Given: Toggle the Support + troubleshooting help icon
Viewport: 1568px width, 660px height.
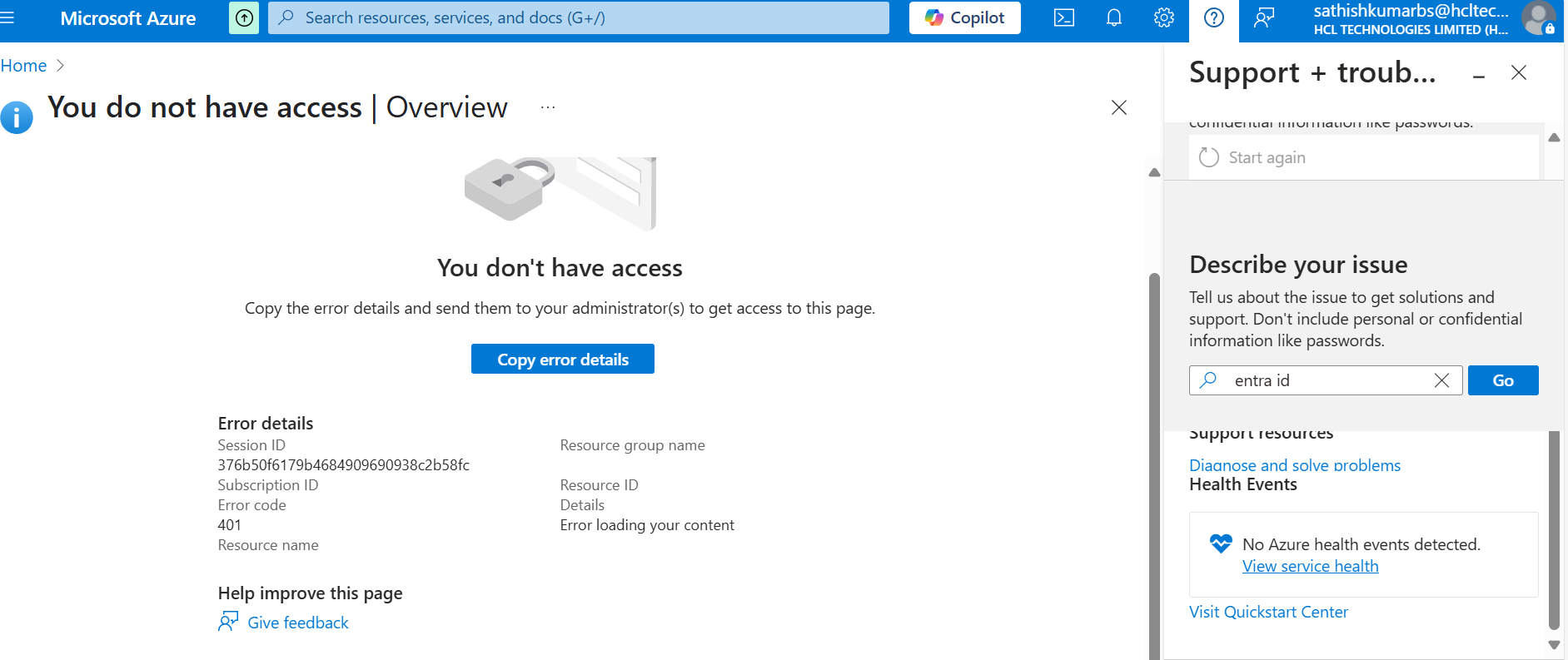Looking at the screenshot, I should [x=1214, y=17].
